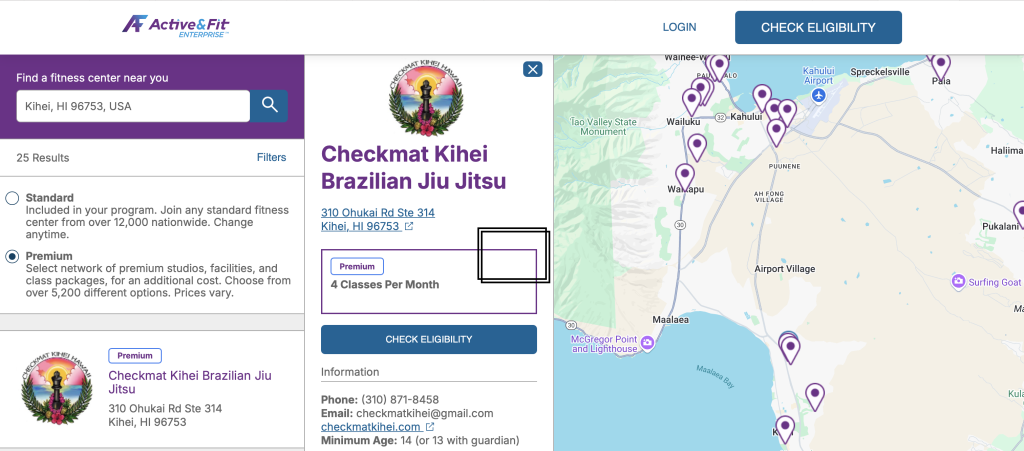This screenshot has height=451, width=1024.
Task: Click purple map pin near Waikapu
Action: (685, 174)
